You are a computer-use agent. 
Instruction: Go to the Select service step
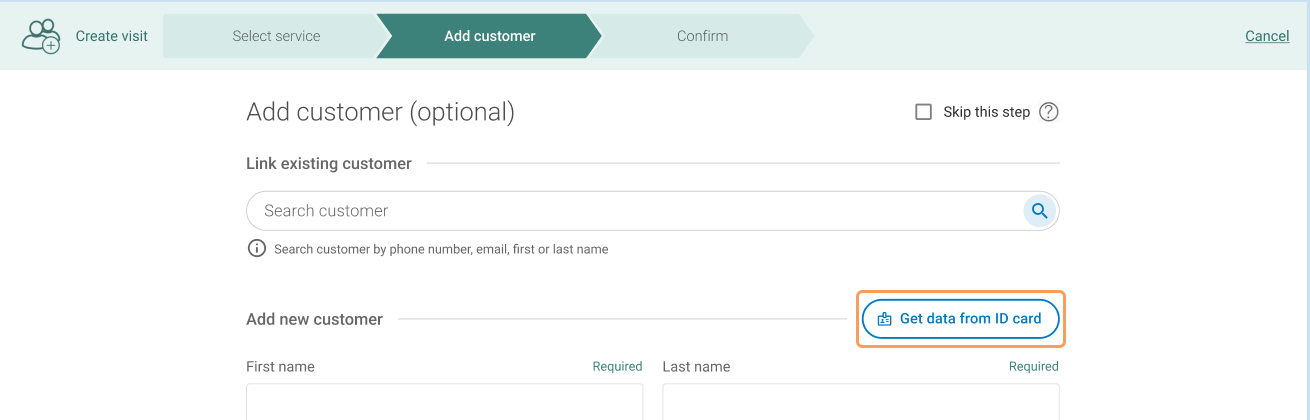(x=276, y=36)
